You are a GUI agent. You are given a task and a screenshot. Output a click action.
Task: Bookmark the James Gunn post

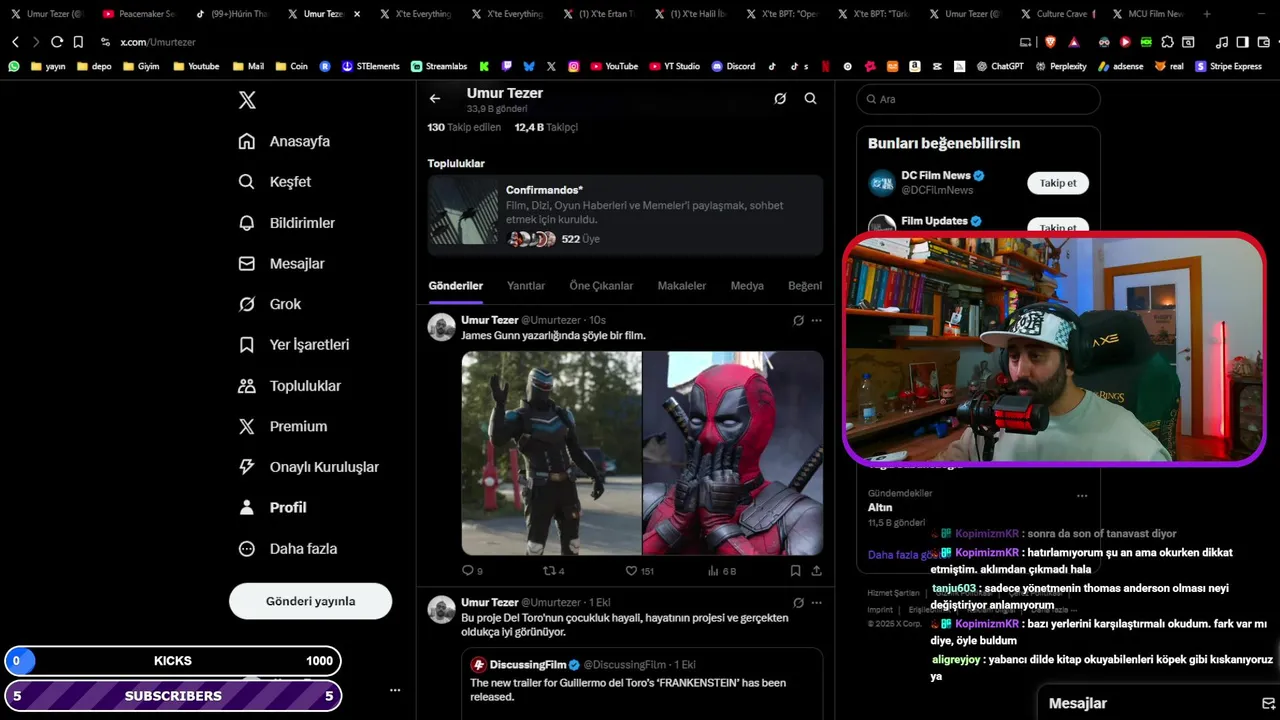click(795, 571)
